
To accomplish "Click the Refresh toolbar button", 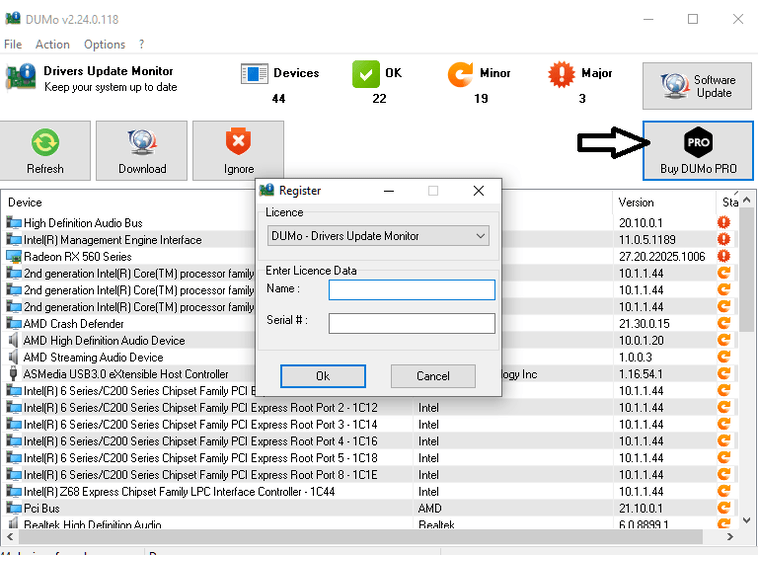I will [x=45, y=151].
